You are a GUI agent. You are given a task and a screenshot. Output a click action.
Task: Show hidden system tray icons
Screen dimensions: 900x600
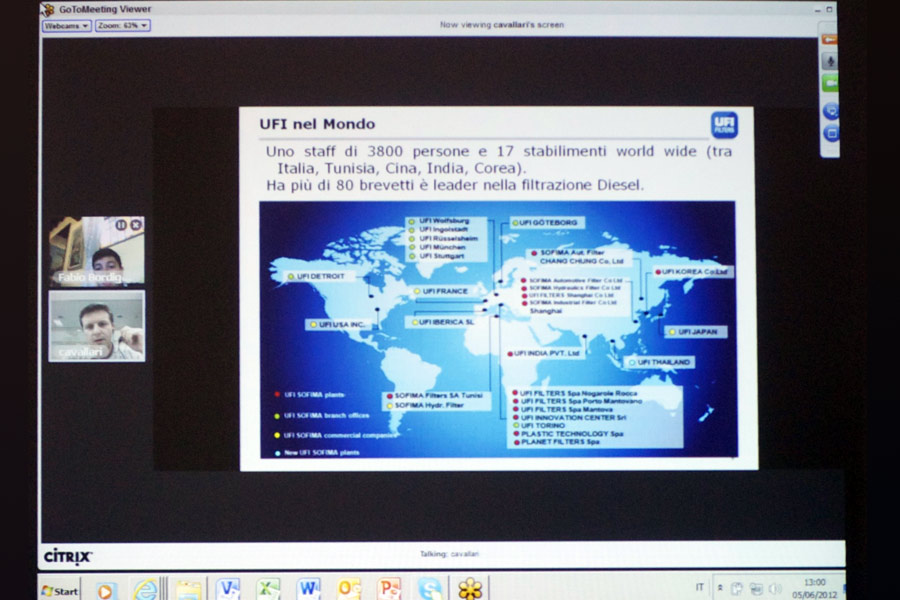click(720, 588)
